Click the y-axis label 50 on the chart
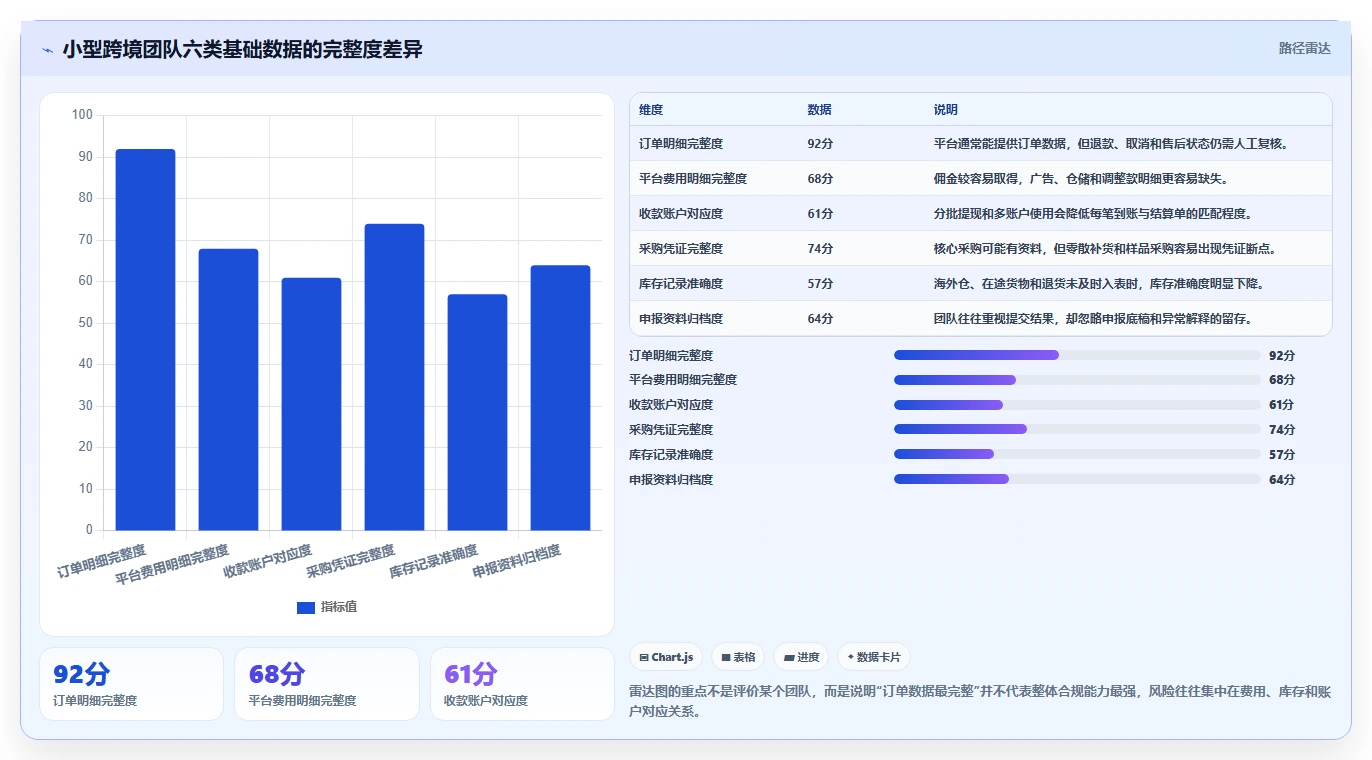Viewport: 1372px width, 760px height. coord(85,323)
